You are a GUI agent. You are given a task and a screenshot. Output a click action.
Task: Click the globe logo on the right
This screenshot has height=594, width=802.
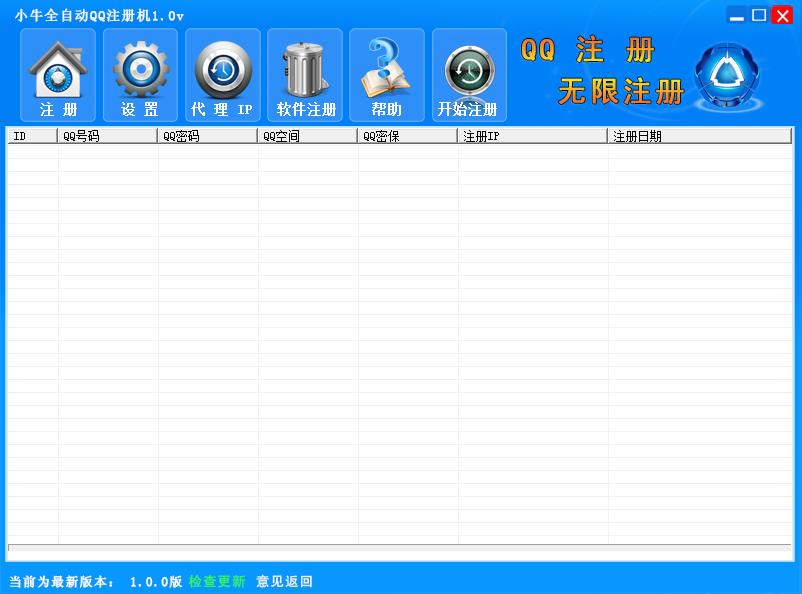(728, 75)
